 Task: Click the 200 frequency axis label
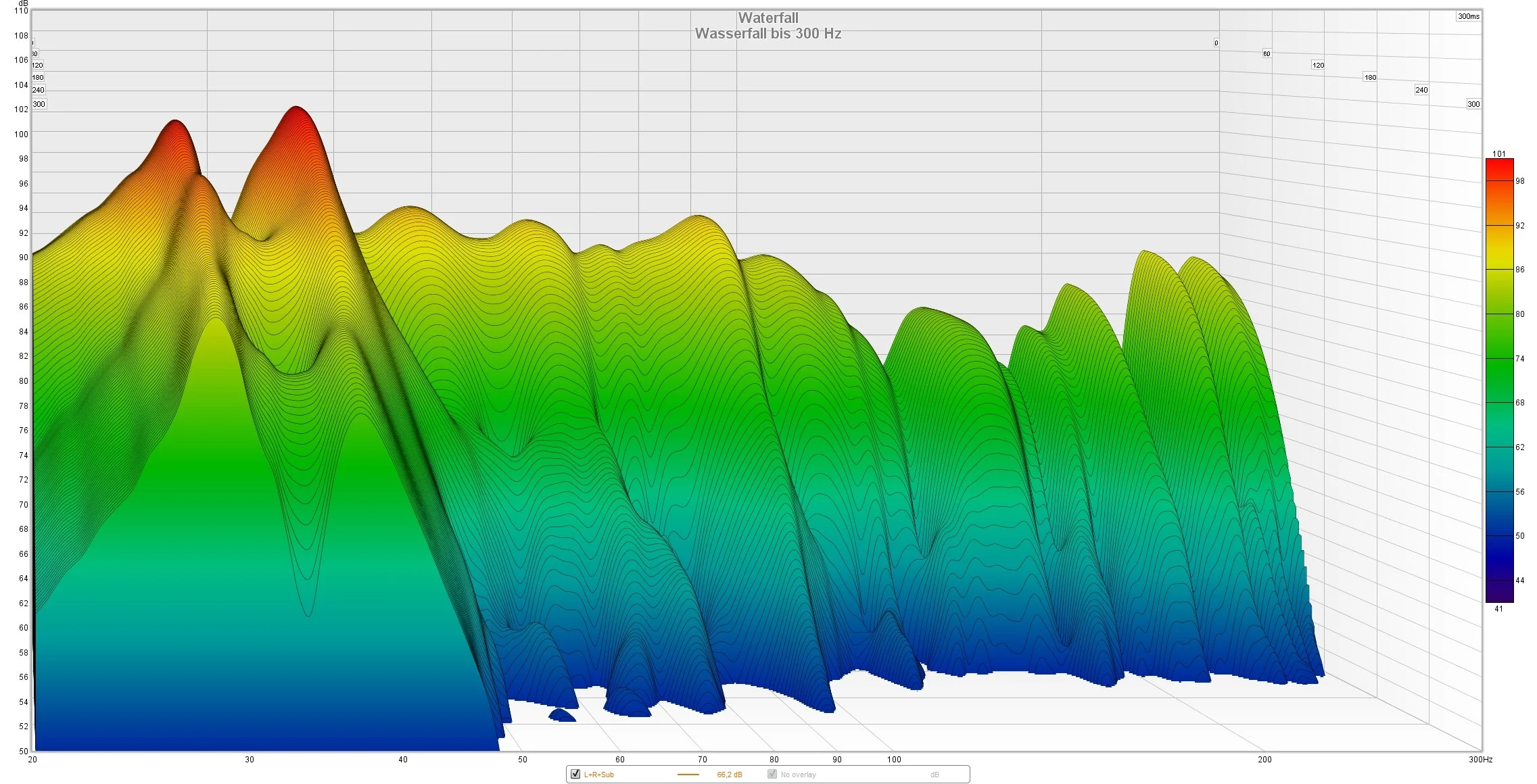point(1264,760)
